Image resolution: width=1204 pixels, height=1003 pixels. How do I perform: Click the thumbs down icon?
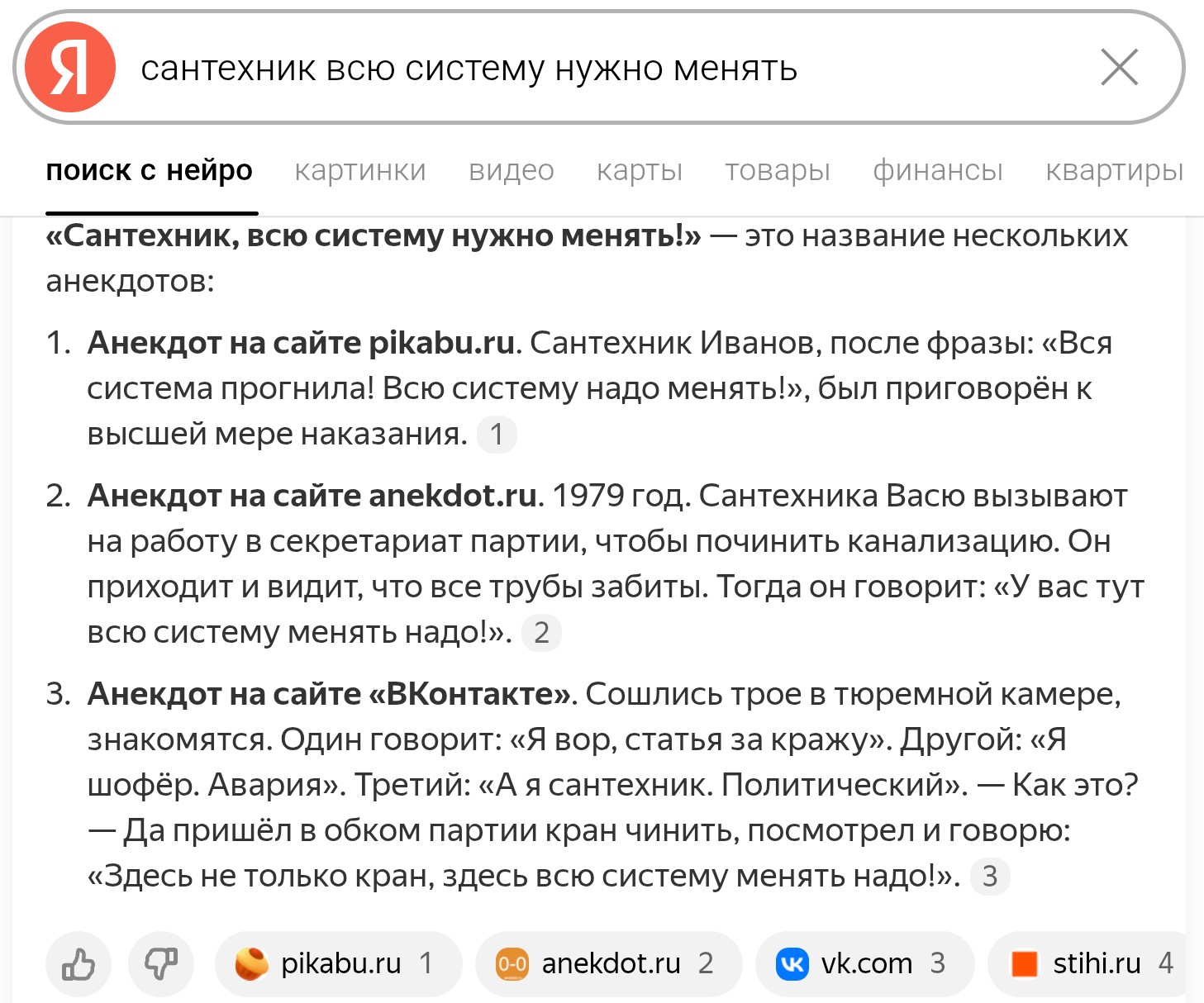tap(161, 963)
